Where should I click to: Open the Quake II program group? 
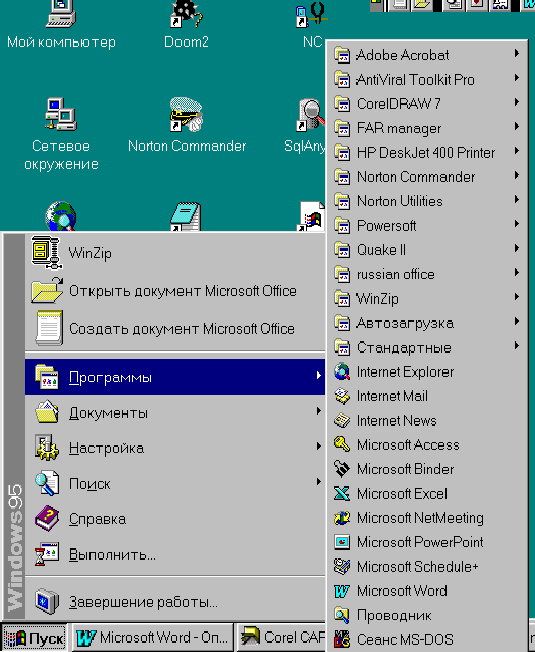click(427, 250)
